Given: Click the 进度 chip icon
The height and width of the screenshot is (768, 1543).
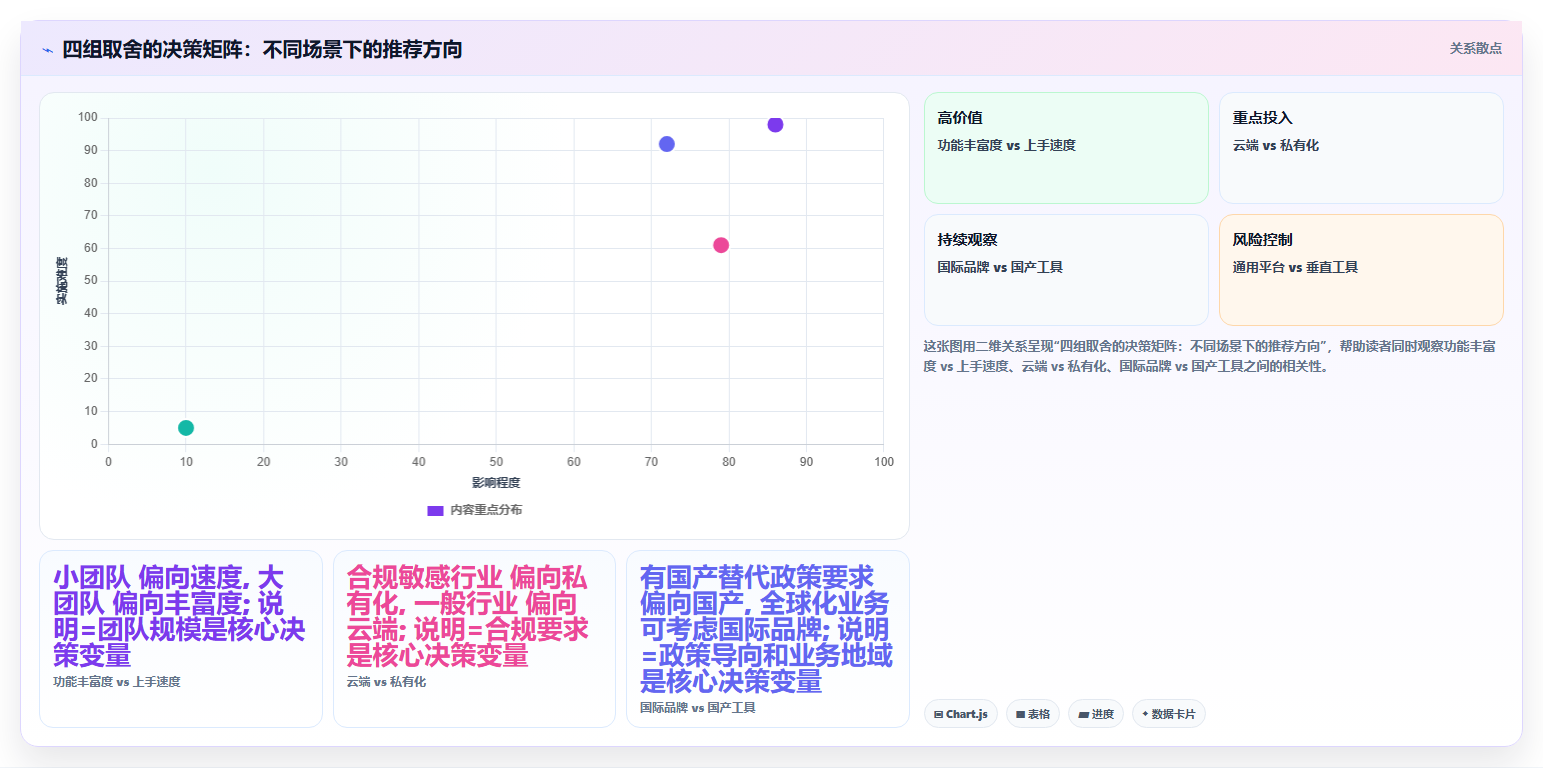Looking at the screenshot, I should pos(1083,714).
